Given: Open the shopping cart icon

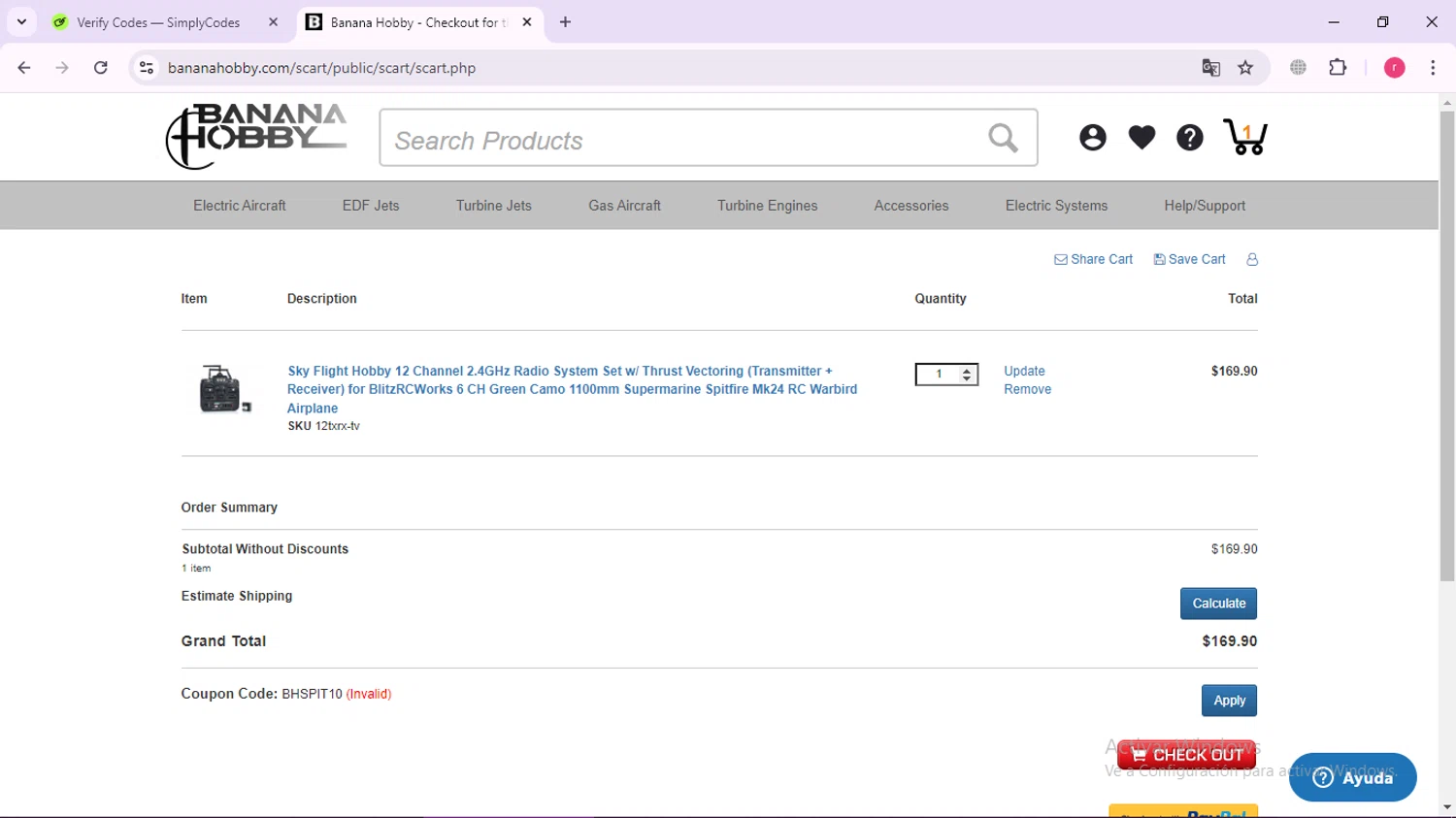Looking at the screenshot, I should (x=1245, y=137).
